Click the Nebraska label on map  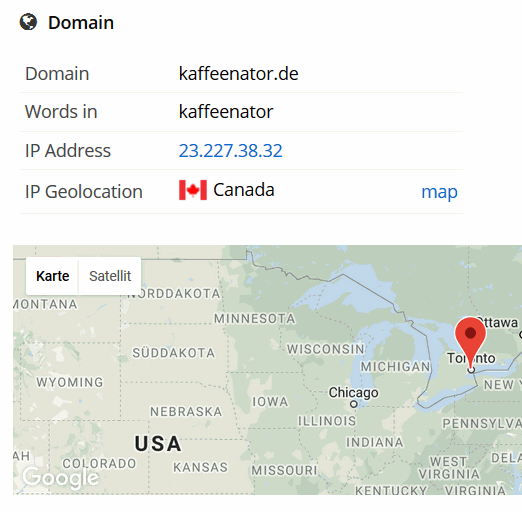[186, 412]
